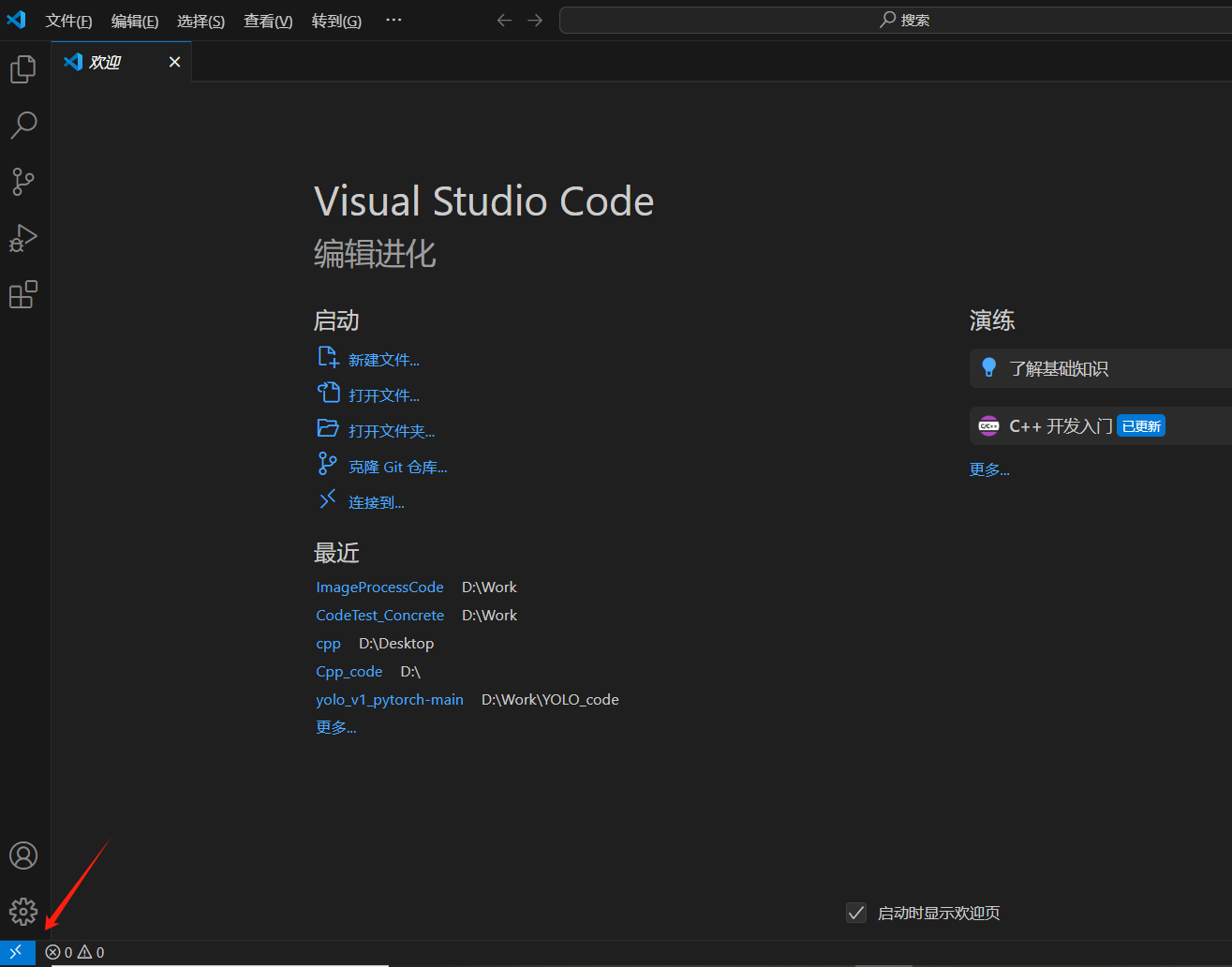1232x967 pixels.
Task: Click the 打开文件夹... link
Action: tap(392, 431)
